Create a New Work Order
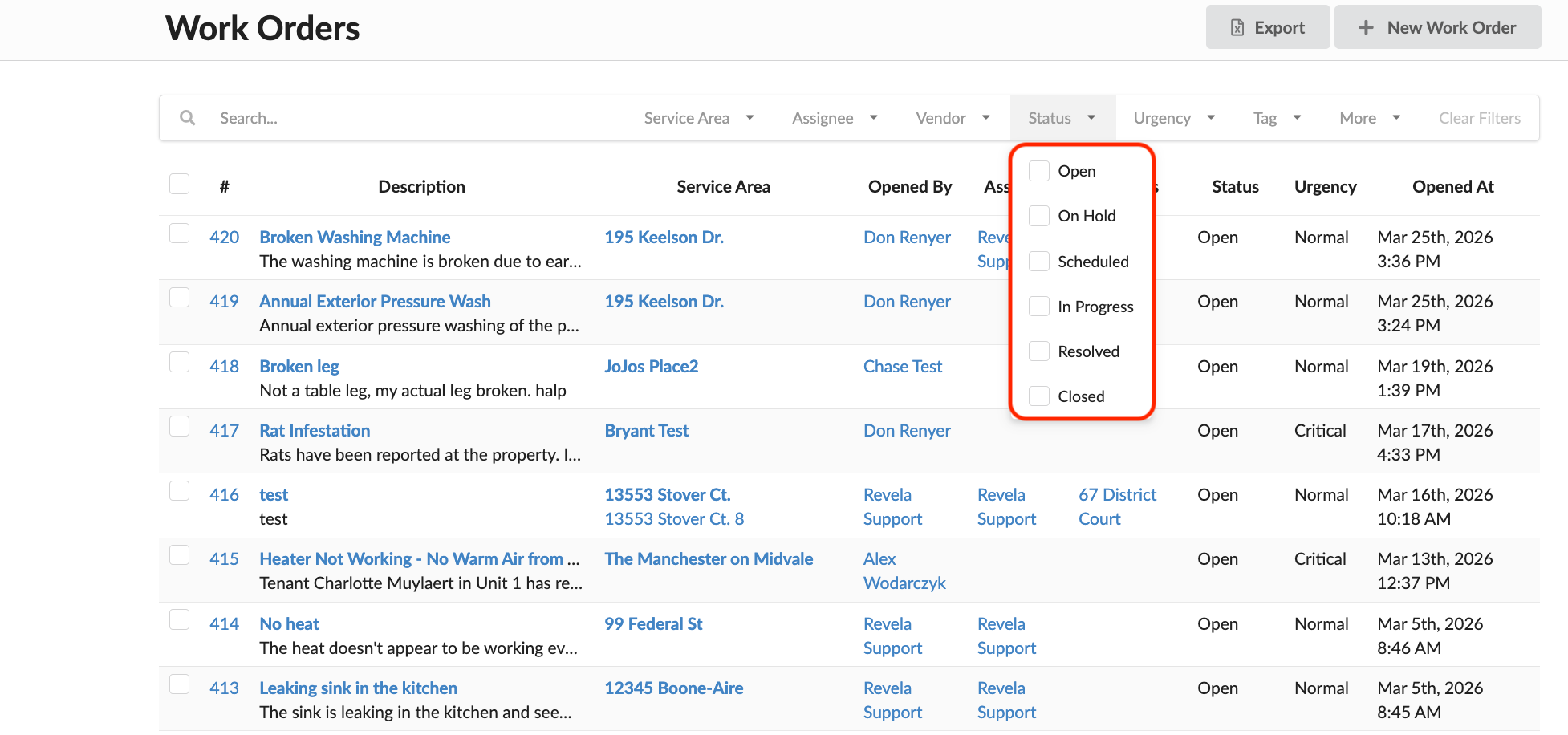 tap(1437, 27)
